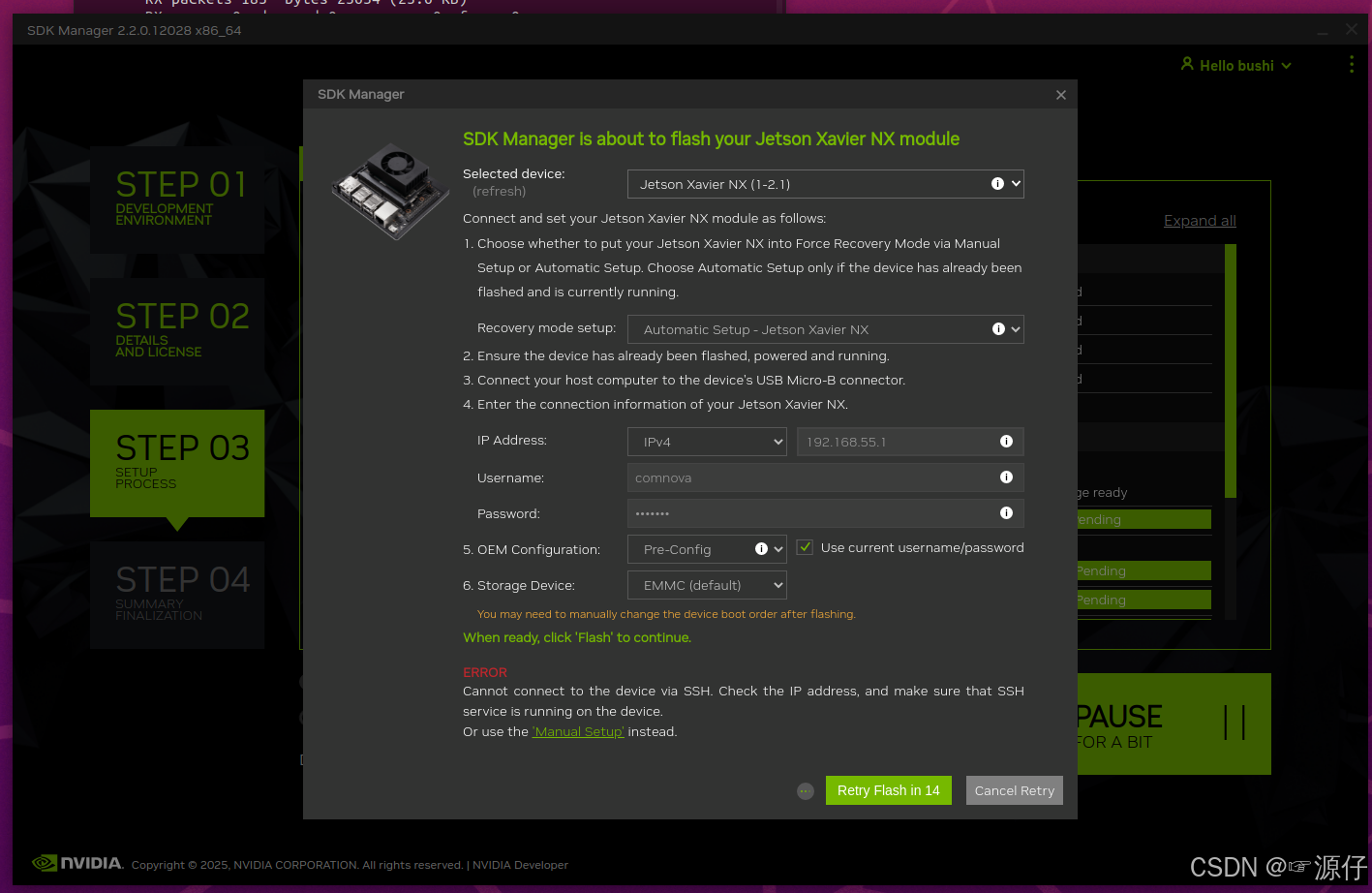This screenshot has height=893, width=1372.
Task: Click 'When ready, click Flash to continue' text
Action: click(x=577, y=637)
